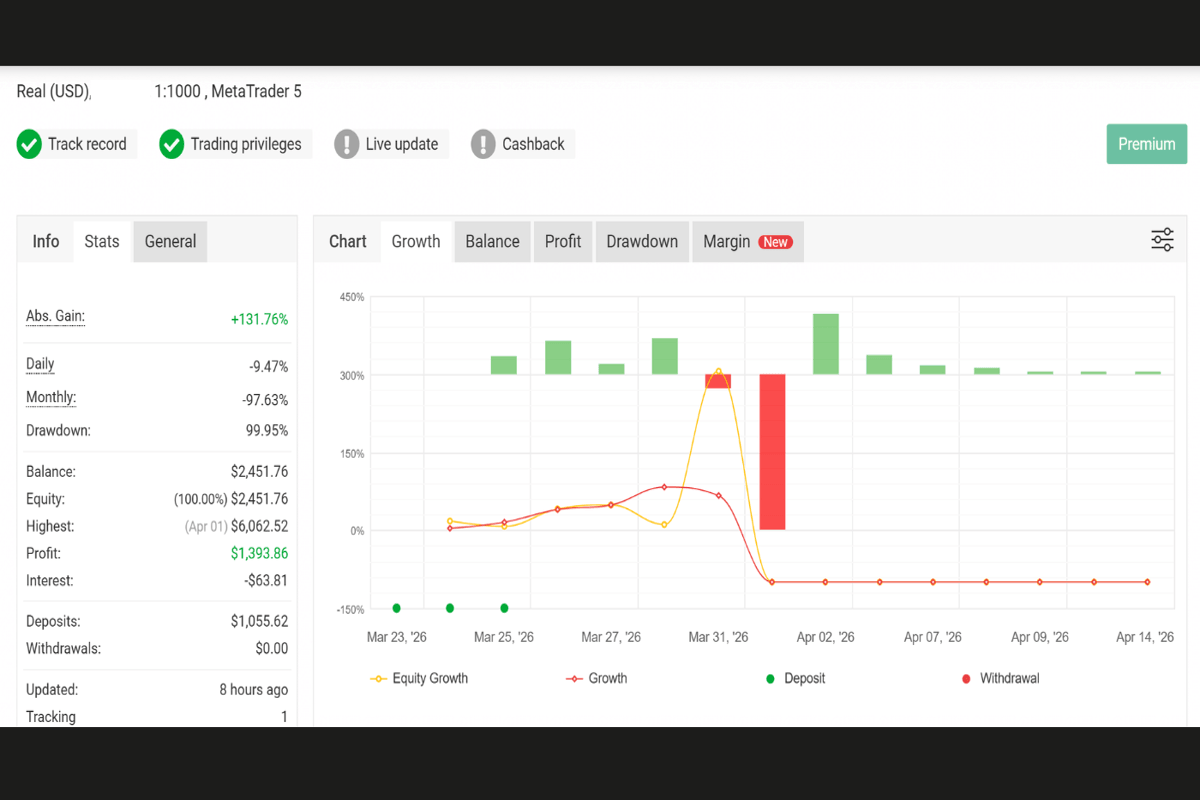
Task: Switch to the Growth chart tab
Action: (x=416, y=241)
